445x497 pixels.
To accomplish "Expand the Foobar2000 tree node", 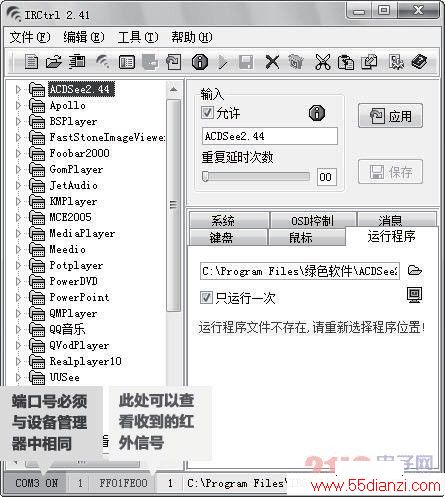I will (x=18, y=153).
